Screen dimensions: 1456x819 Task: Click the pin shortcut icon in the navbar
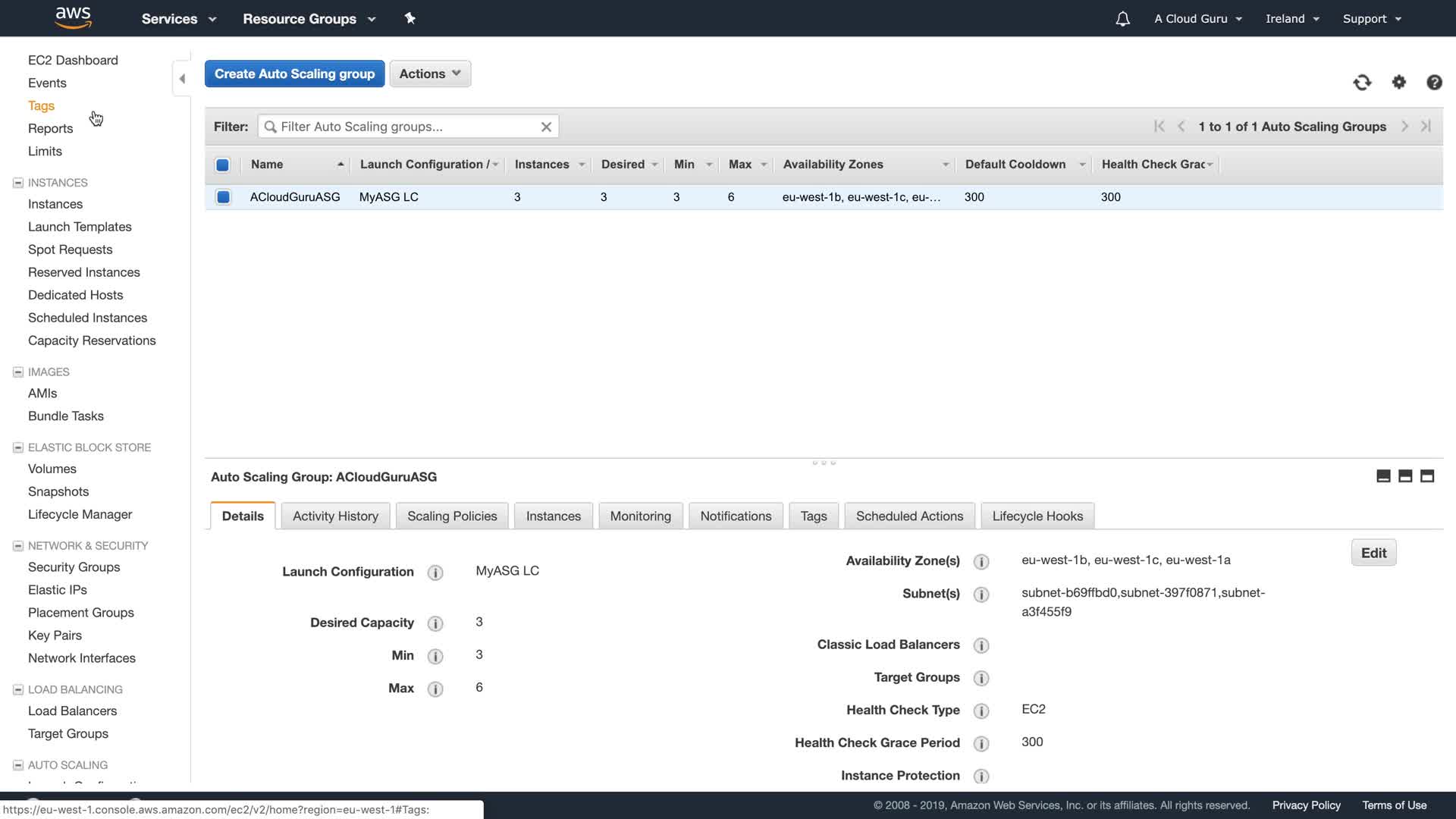[409, 18]
